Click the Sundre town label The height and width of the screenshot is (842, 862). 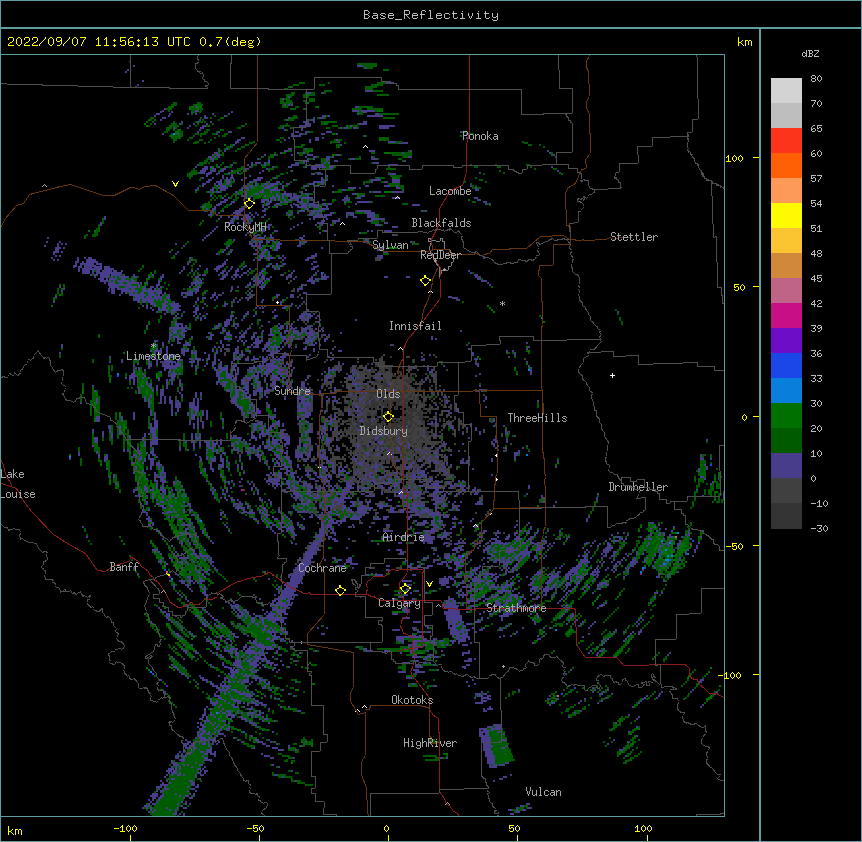[292, 391]
